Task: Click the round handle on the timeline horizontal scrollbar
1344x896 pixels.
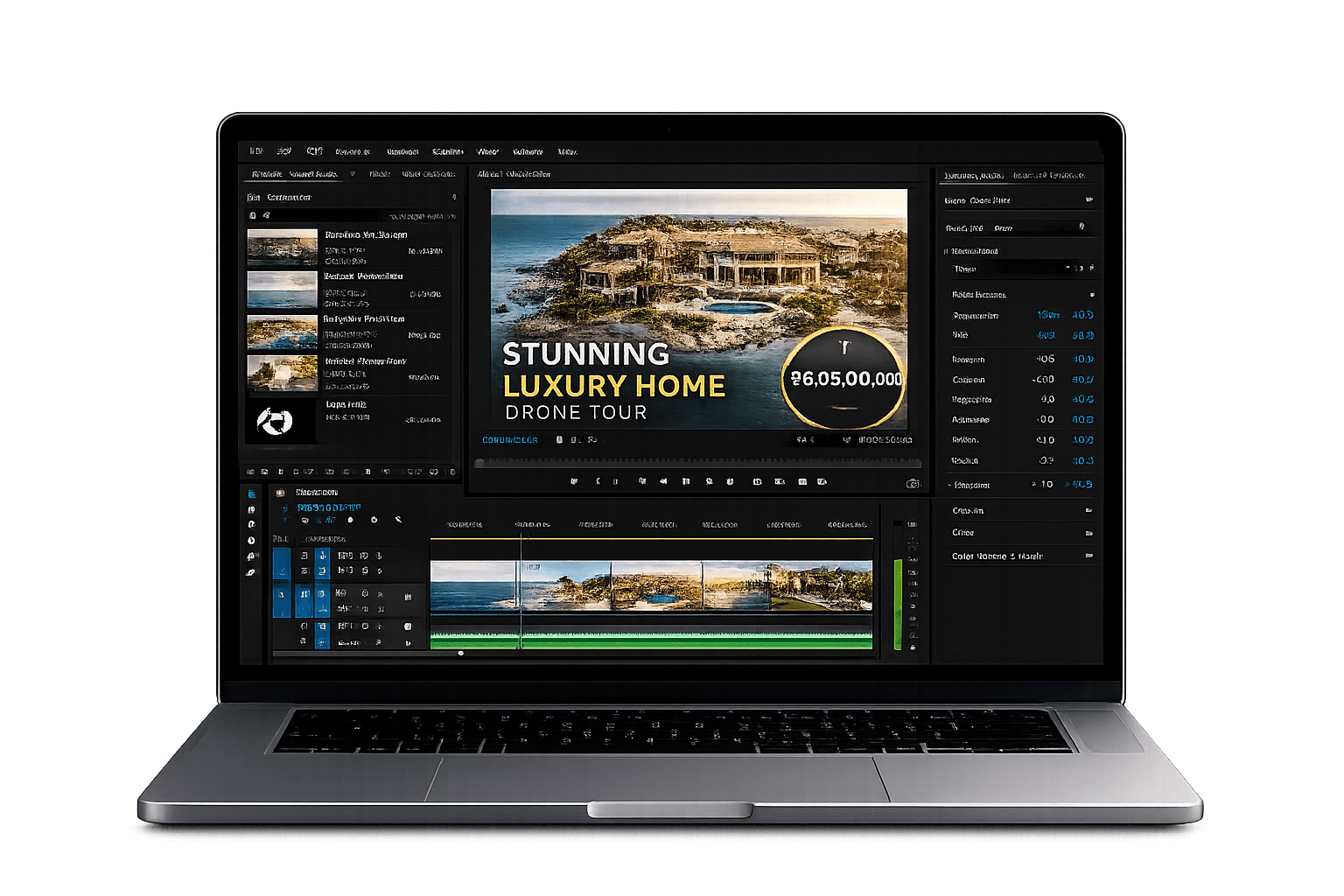Action: 461,653
